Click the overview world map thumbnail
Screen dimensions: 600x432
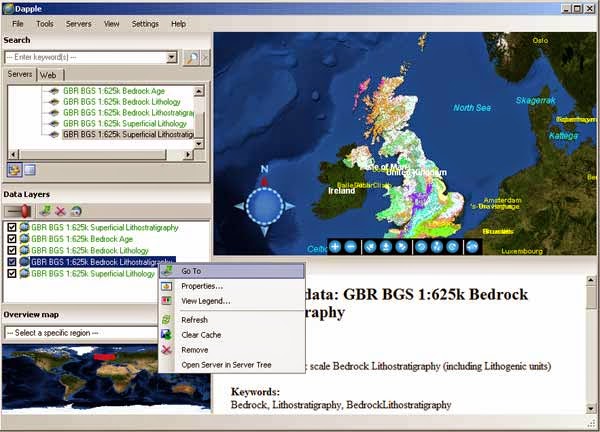[x=106, y=378]
